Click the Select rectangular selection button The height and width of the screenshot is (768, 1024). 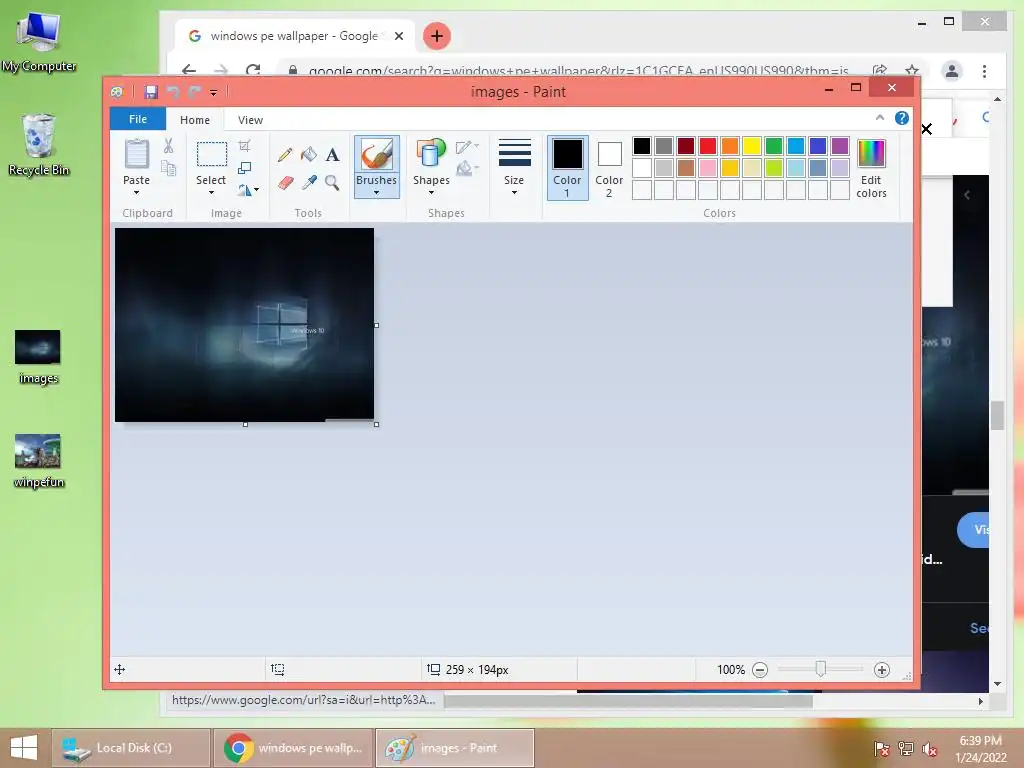(x=212, y=155)
